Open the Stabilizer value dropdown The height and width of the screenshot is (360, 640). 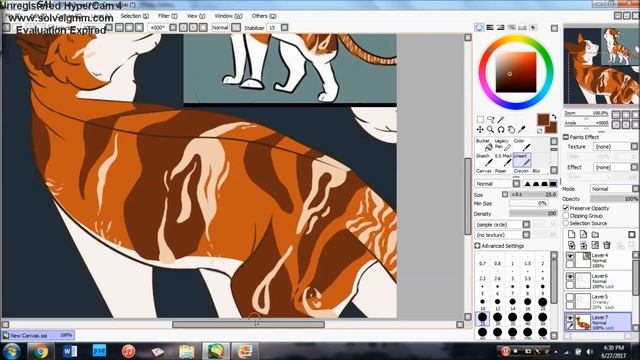284,27
